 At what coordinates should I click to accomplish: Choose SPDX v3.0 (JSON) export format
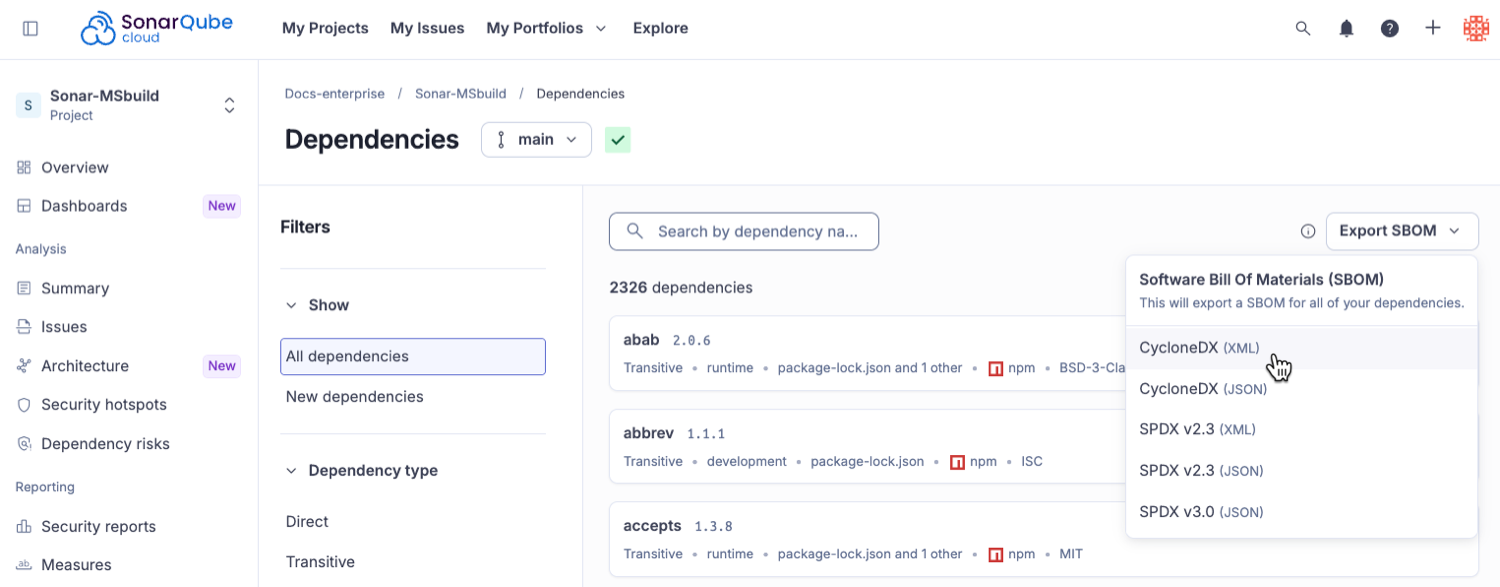pos(1302,512)
